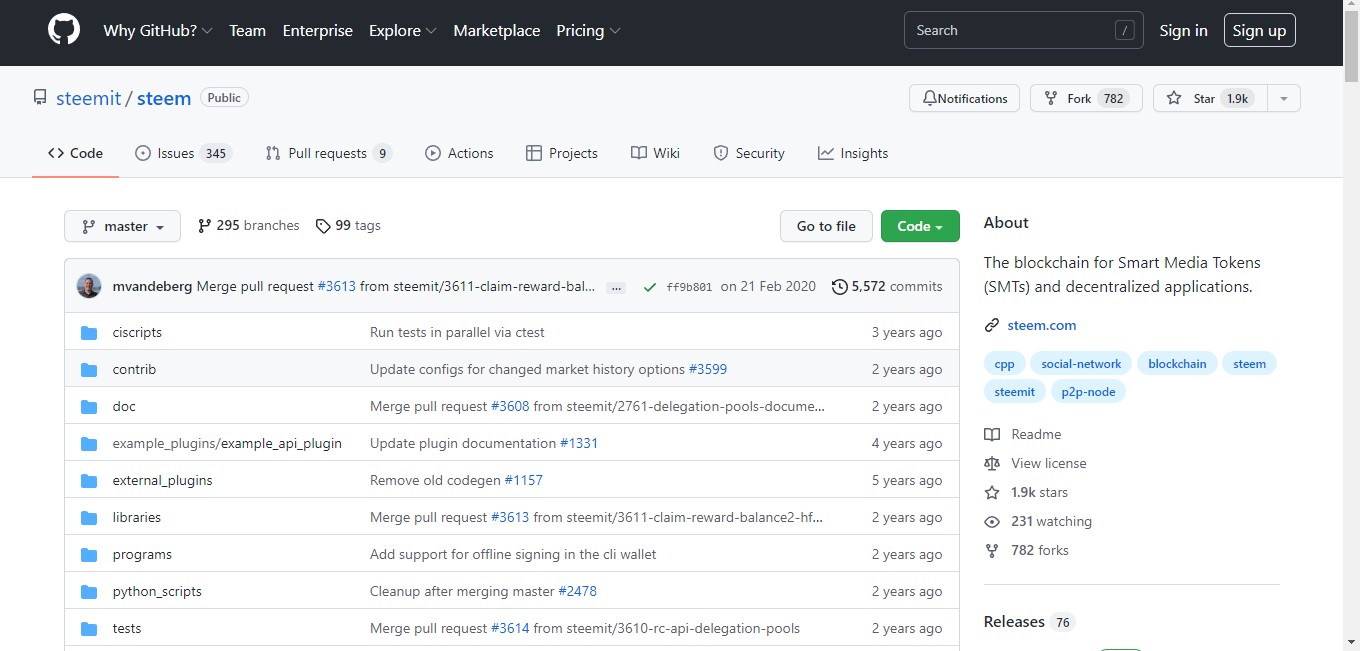
Task: Switch to the Issues tab
Action: pyautogui.click(x=183, y=153)
